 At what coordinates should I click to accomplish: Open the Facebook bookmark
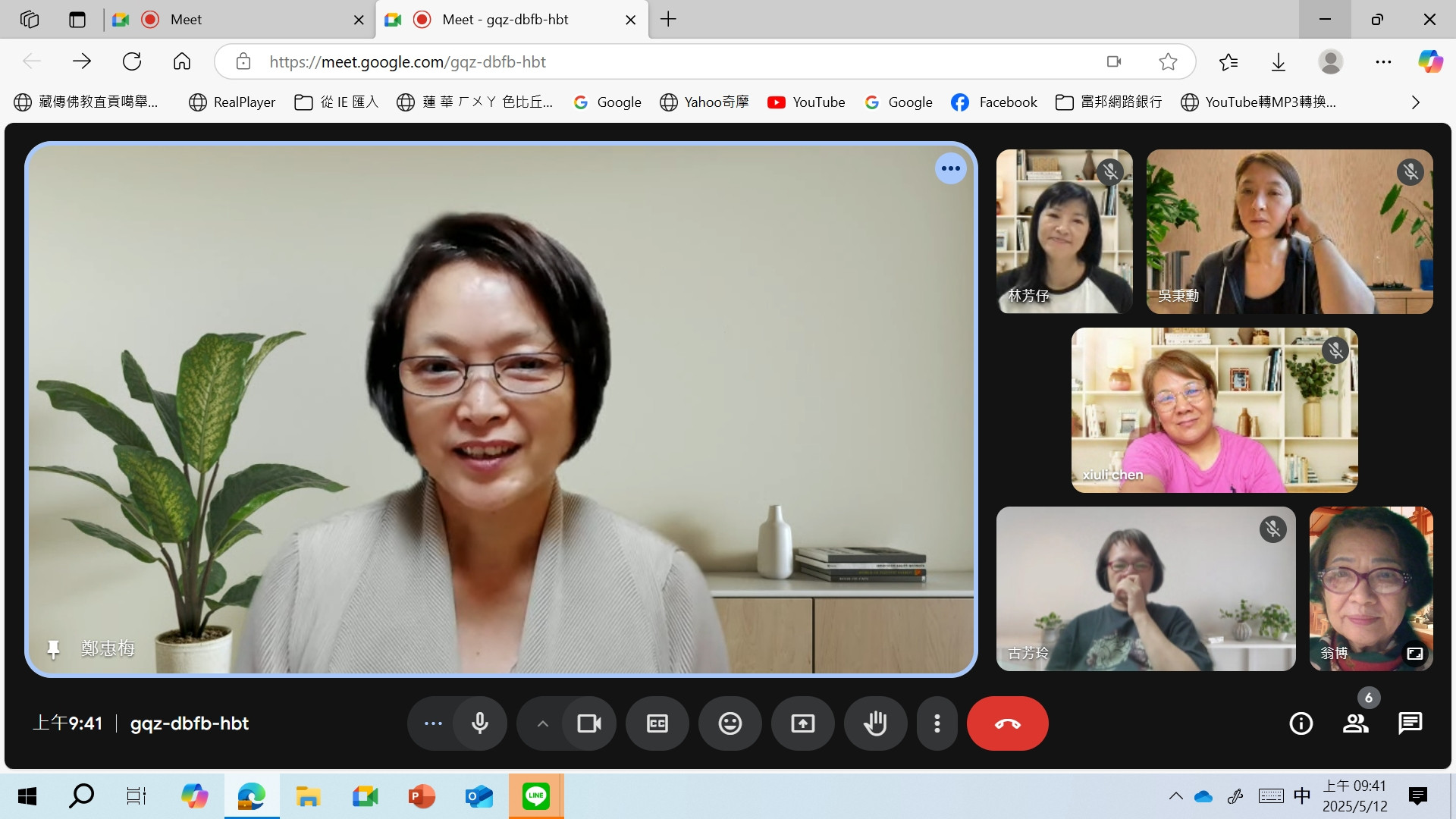[994, 102]
